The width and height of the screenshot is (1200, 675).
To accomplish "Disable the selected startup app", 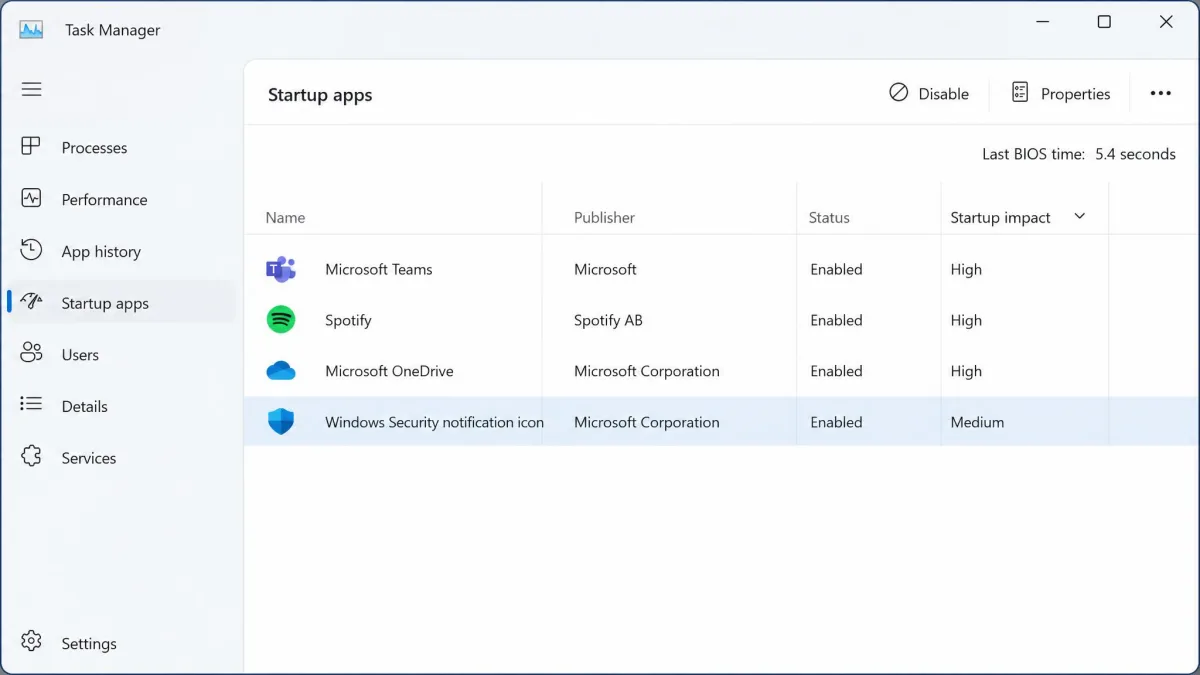I will point(929,93).
